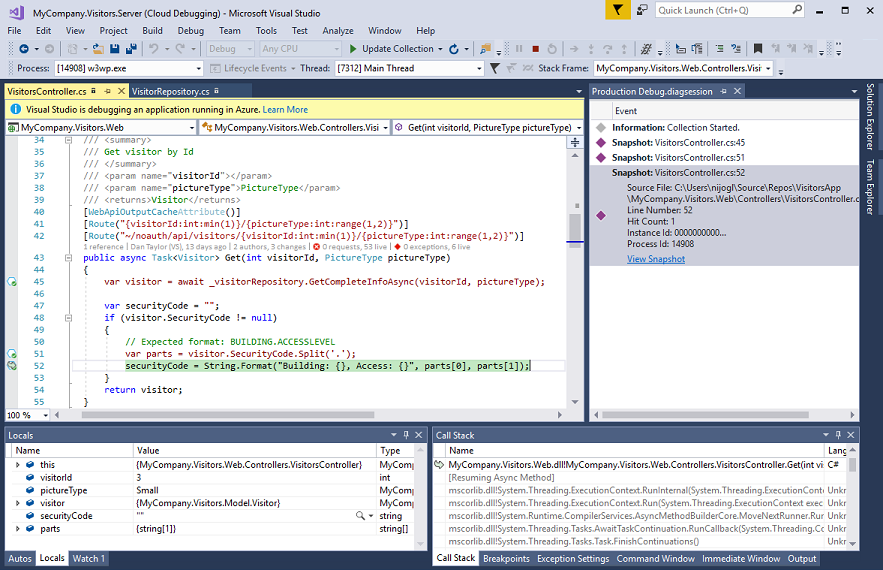This screenshot has width=883, height=570.
Task: Expand the 'visitor' variable in Locals
Action: [x=17, y=503]
